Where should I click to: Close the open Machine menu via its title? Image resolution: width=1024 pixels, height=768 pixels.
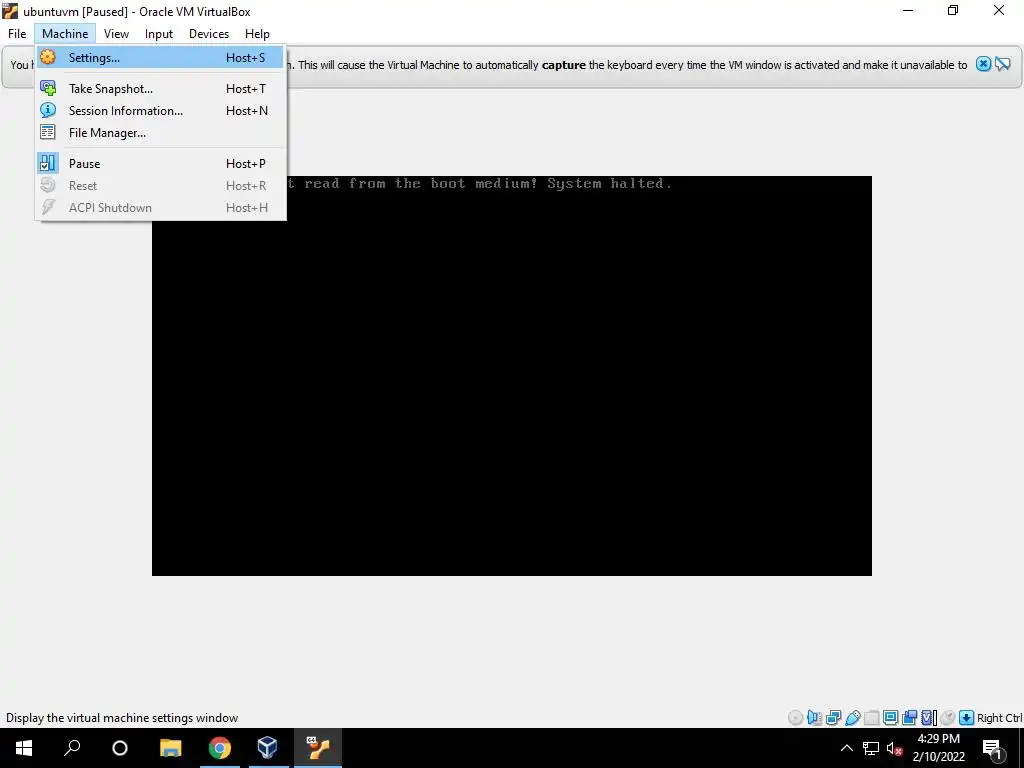click(65, 33)
